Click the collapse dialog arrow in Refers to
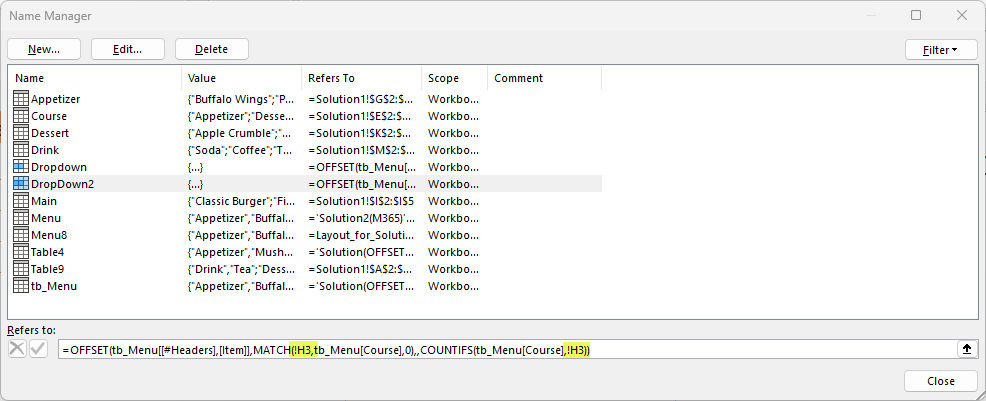 pyautogui.click(x=966, y=349)
